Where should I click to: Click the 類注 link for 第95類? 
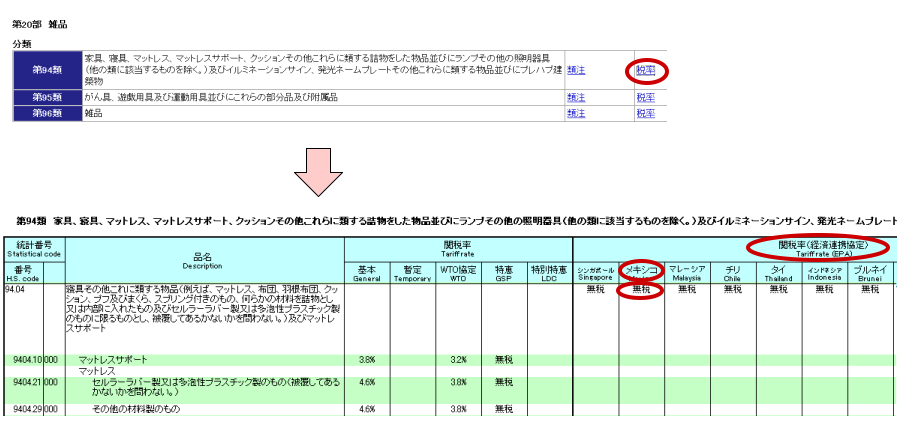(576, 97)
